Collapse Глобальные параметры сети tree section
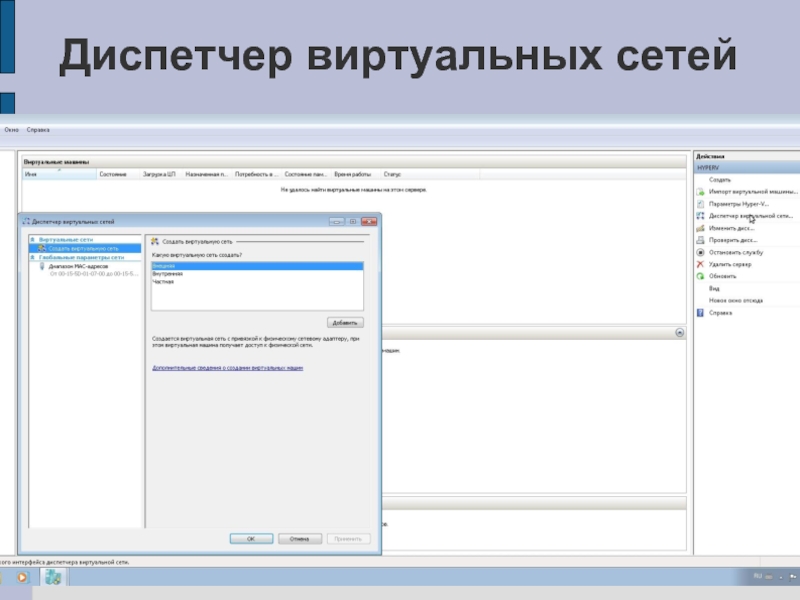Screen dimensions: 800x600 click(x=33, y=258)
